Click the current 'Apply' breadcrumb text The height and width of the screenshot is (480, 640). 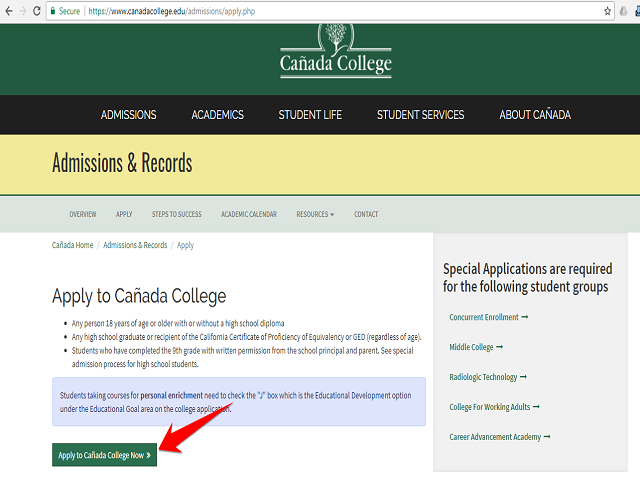click(x=185, y=245)
